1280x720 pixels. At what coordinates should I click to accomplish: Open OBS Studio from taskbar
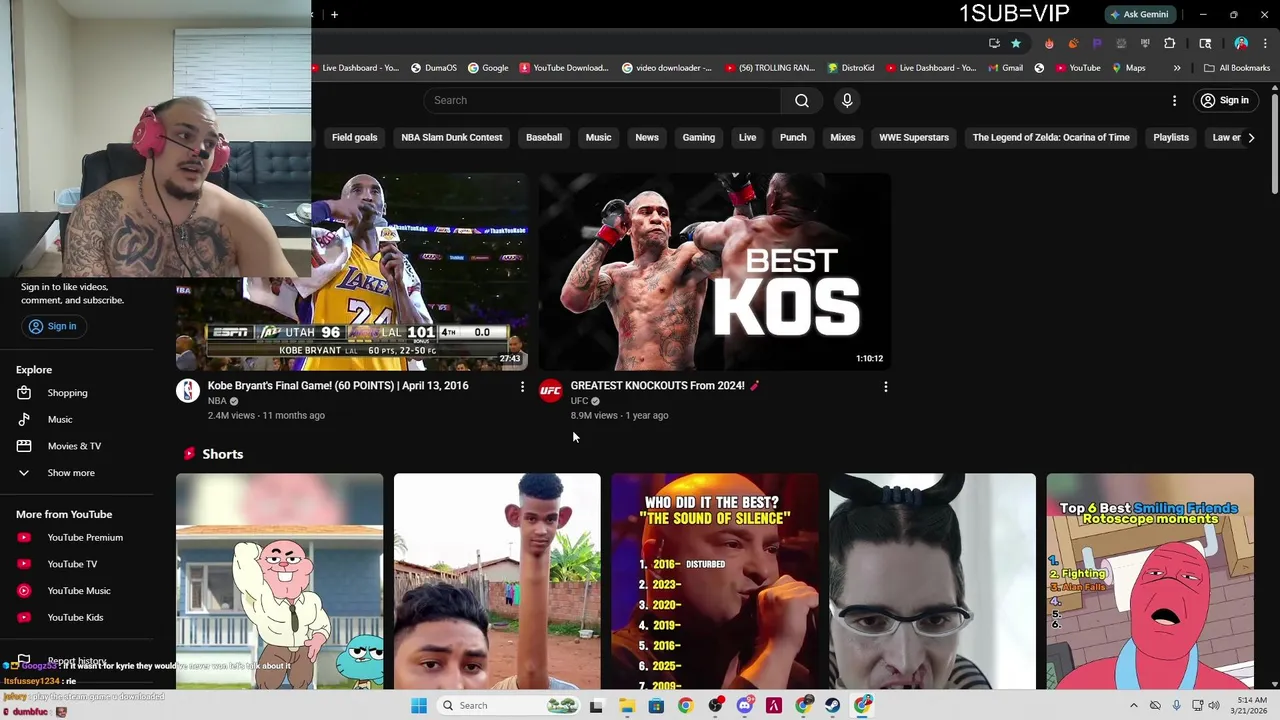tap(716, 706)
